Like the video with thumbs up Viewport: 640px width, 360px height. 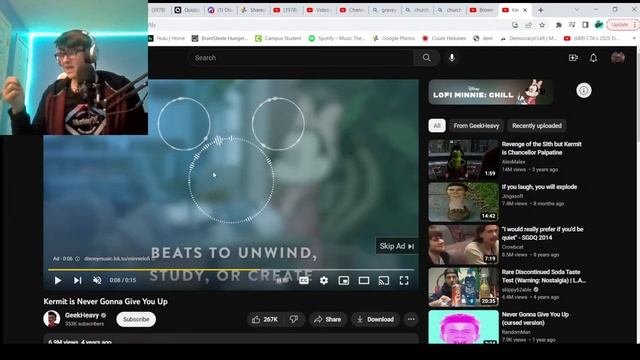tap(264, 320)
